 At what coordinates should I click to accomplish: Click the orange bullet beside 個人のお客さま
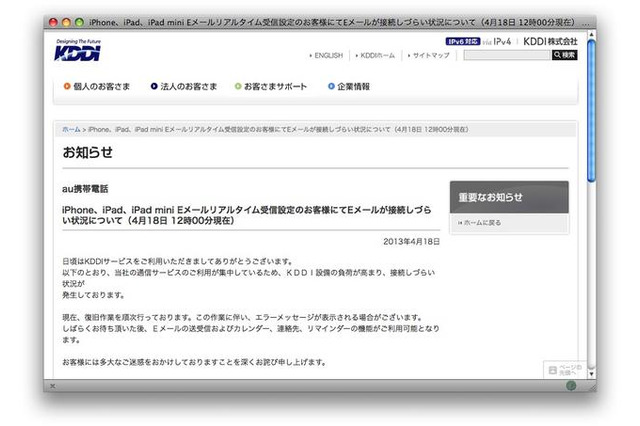(x=67, y=86)
